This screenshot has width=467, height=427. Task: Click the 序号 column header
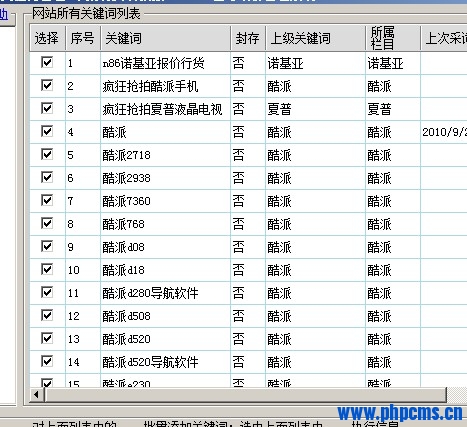83,38
